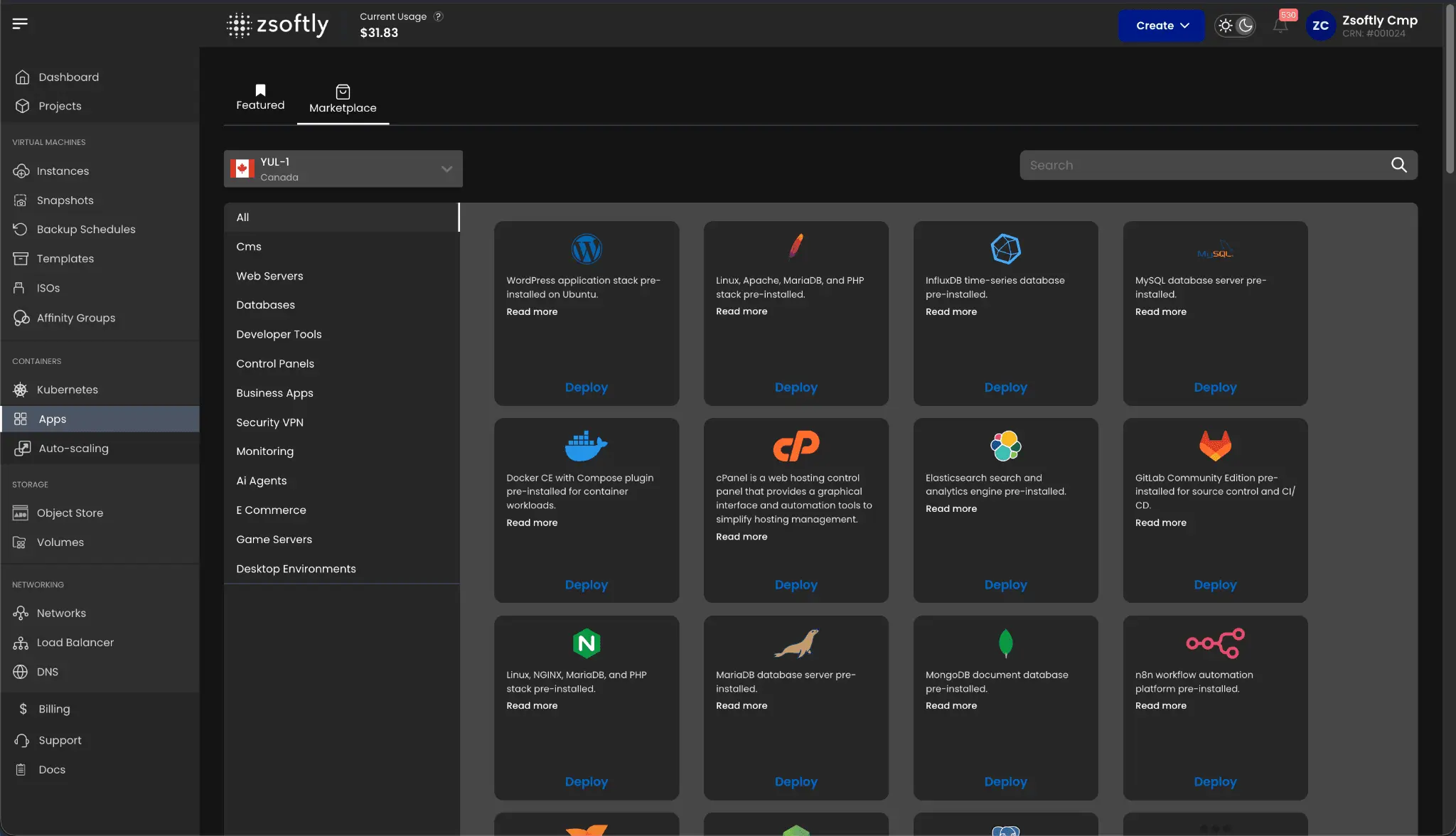This screenshot has height=836, width=1456.
Task: Deploy the GitLab Community Edition app
Action: [1215, 585]
